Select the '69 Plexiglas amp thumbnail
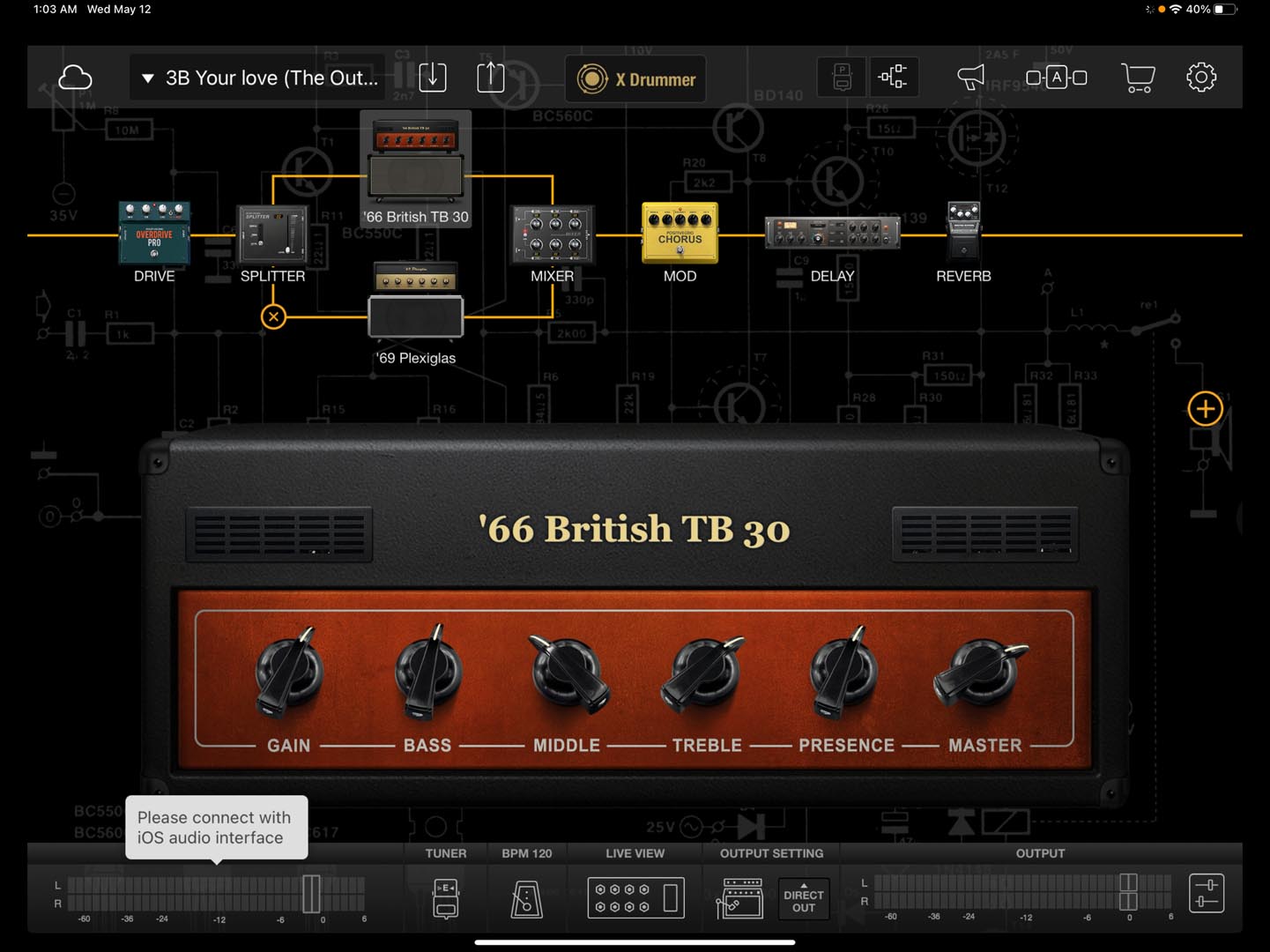 [x=416, y=300]
